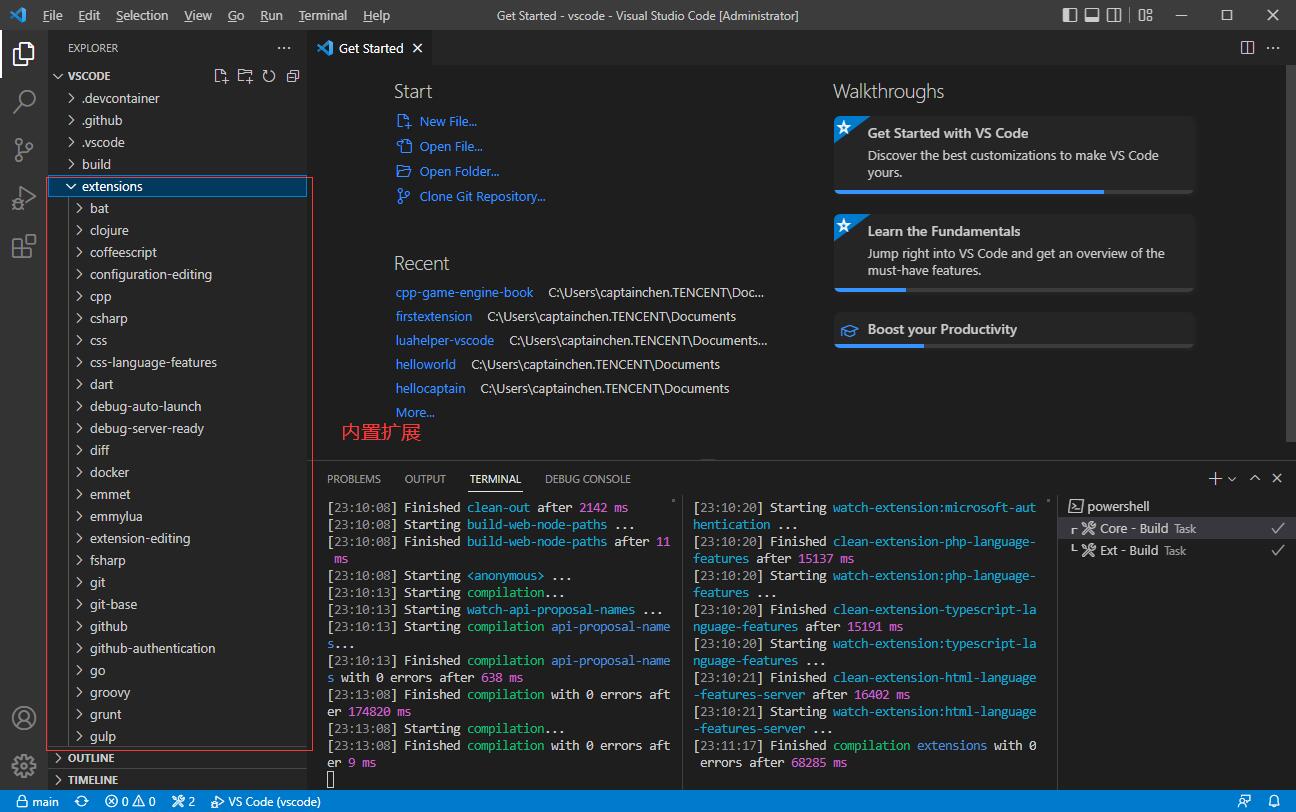The height and width of the screenshot is (812, 1296).
Task: Select the emmylua folder row
Action: pos(177,516)
